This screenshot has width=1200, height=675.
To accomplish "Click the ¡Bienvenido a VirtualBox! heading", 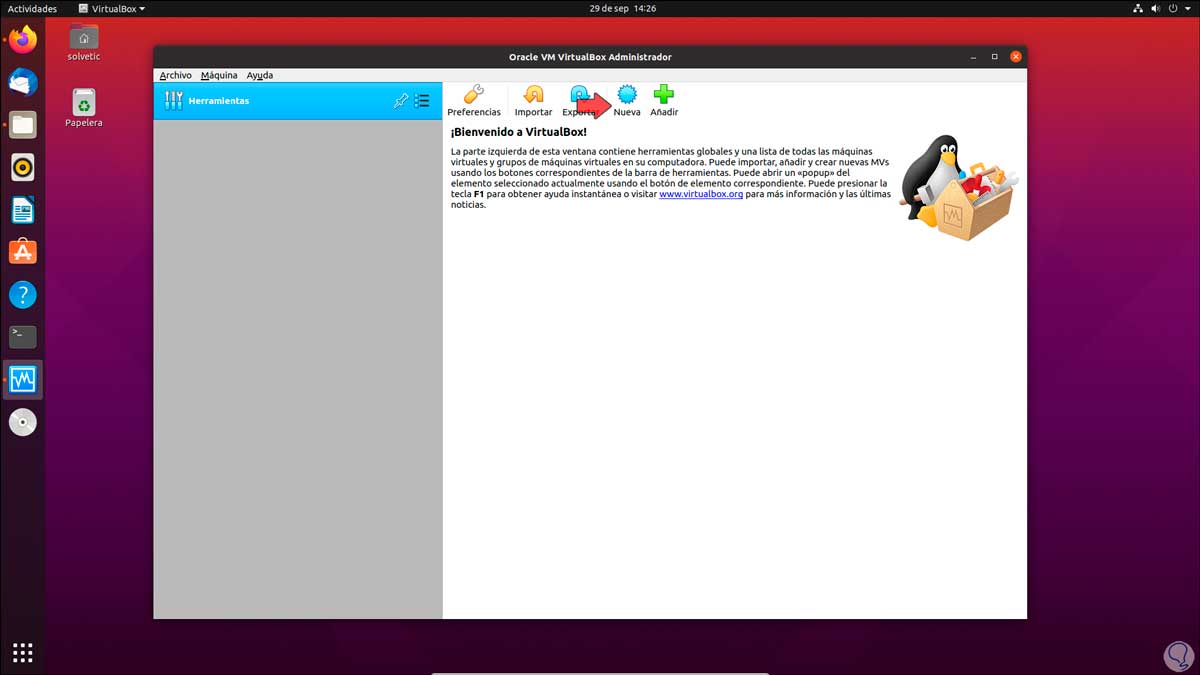I will point(518,132).
